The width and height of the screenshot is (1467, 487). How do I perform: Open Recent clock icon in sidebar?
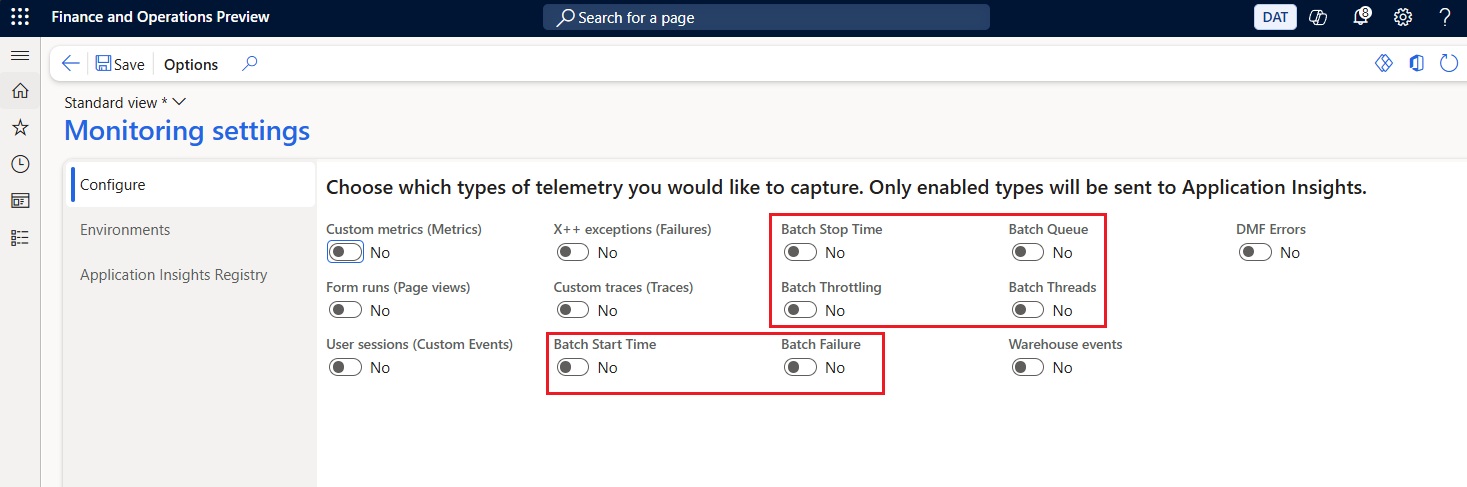pyautogui.click(x=20, y=164)
